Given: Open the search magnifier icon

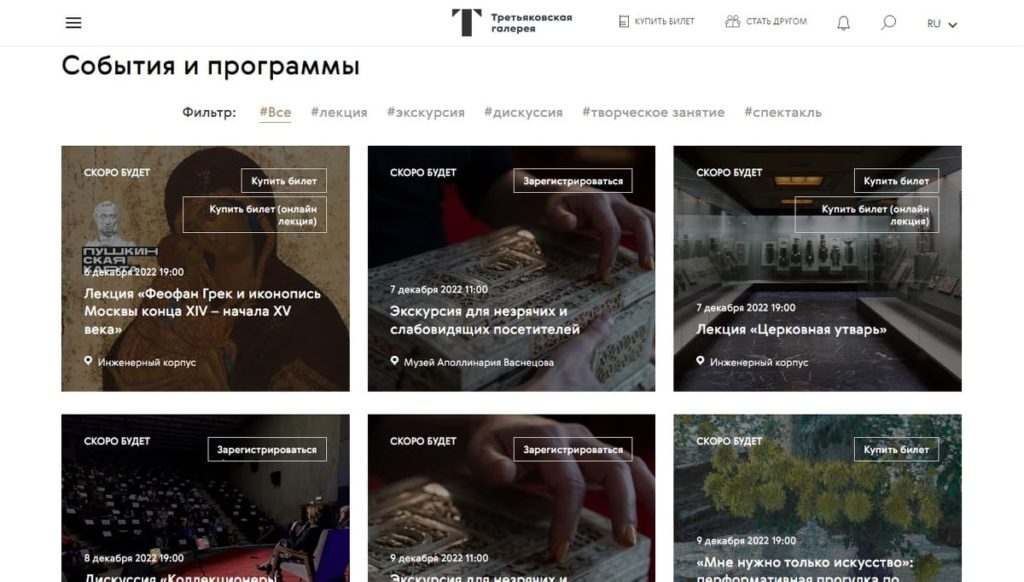Looking at the screenshot, I should pos(888,23).
